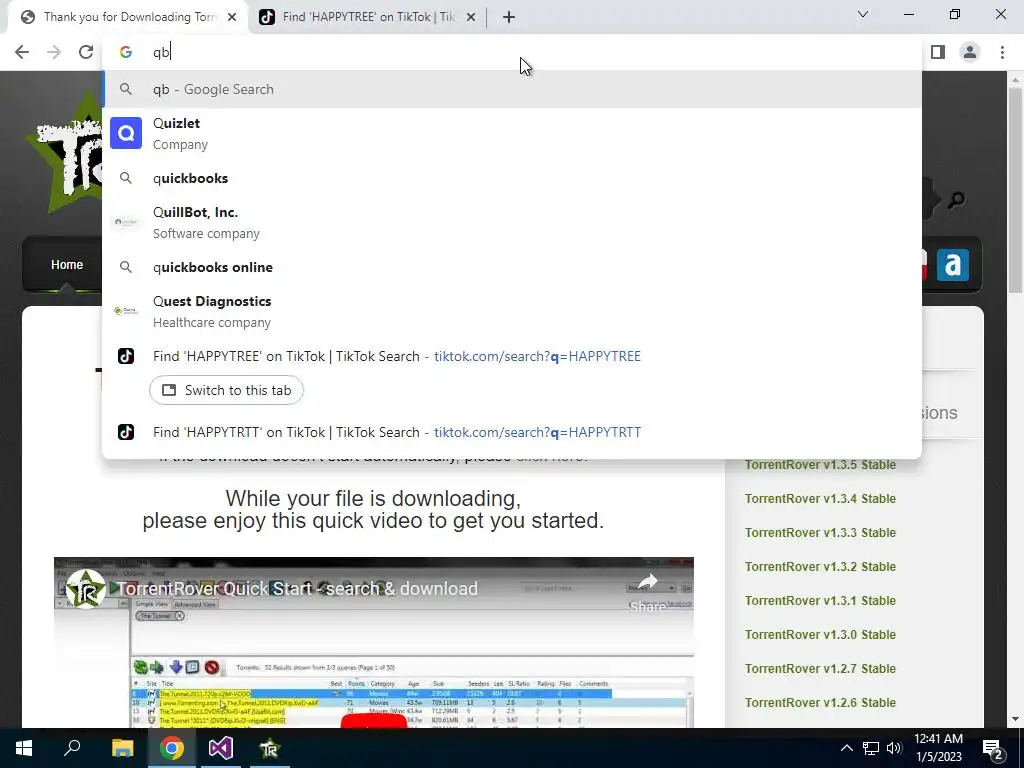Open TorrentRover v1.3.0 Stable link
The image size is (1024, 768).
click(820, 635)
